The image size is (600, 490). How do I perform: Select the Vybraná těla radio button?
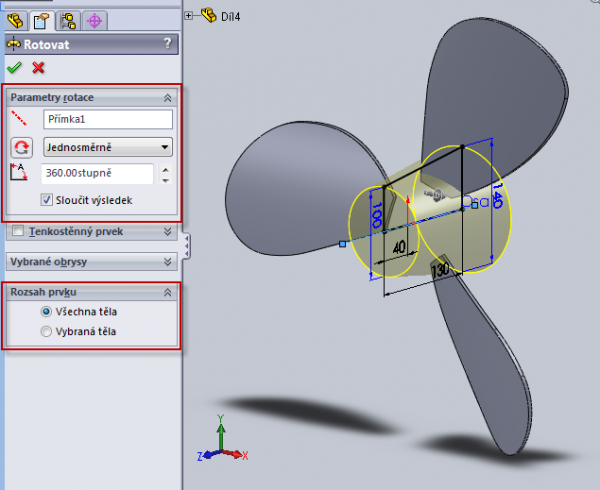[46, 330]
